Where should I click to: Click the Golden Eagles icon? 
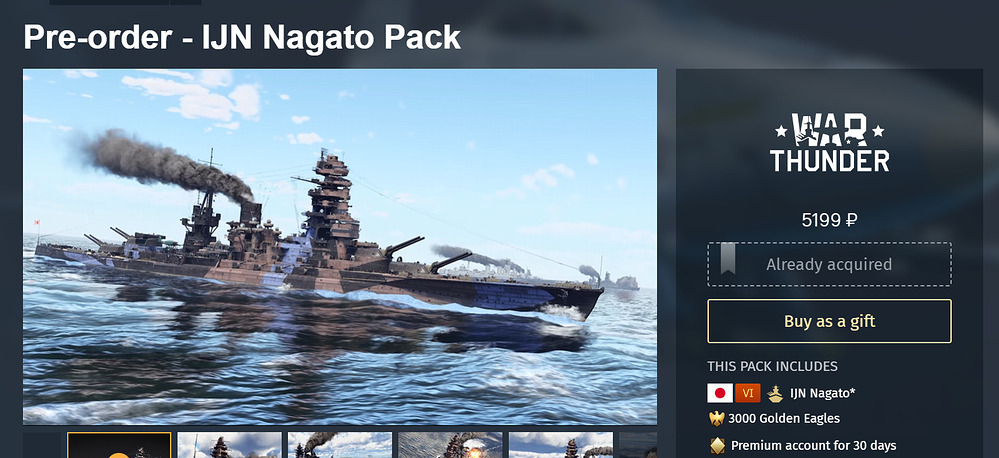pos(717,419)
